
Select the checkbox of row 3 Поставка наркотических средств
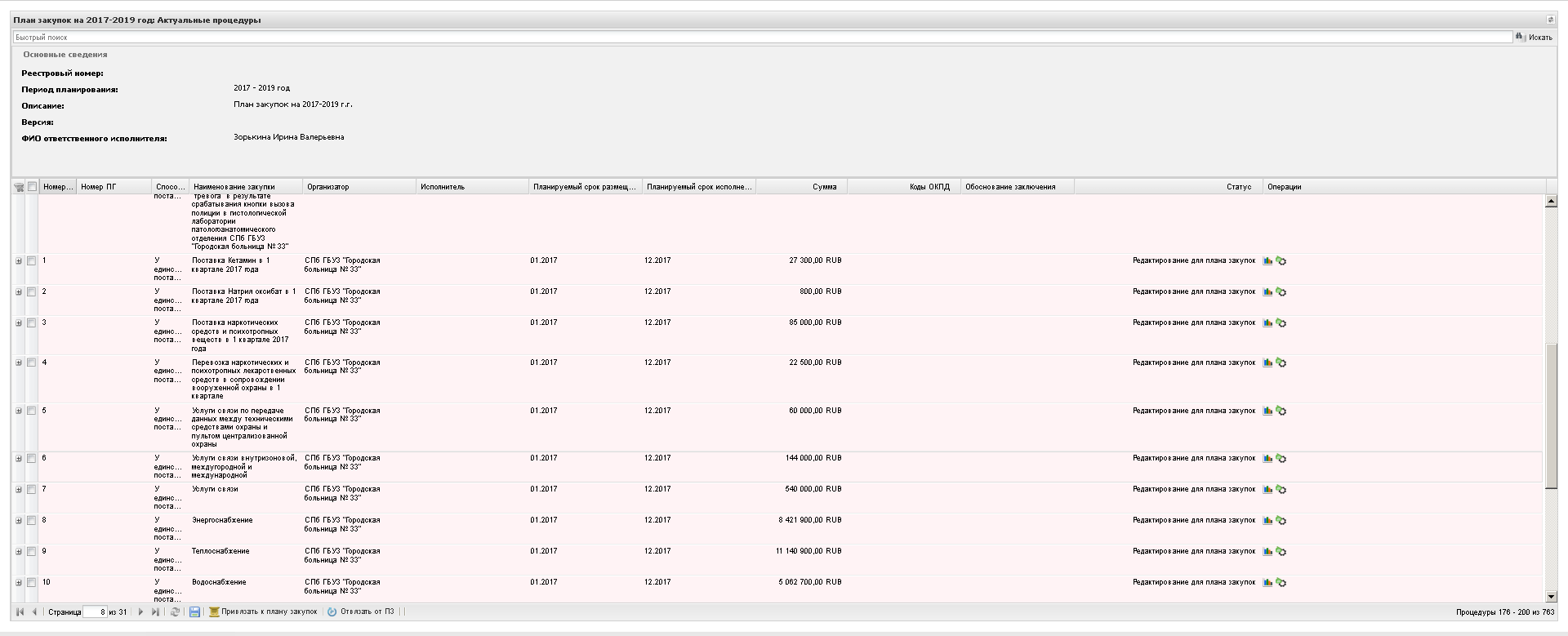tap(32, 323)
